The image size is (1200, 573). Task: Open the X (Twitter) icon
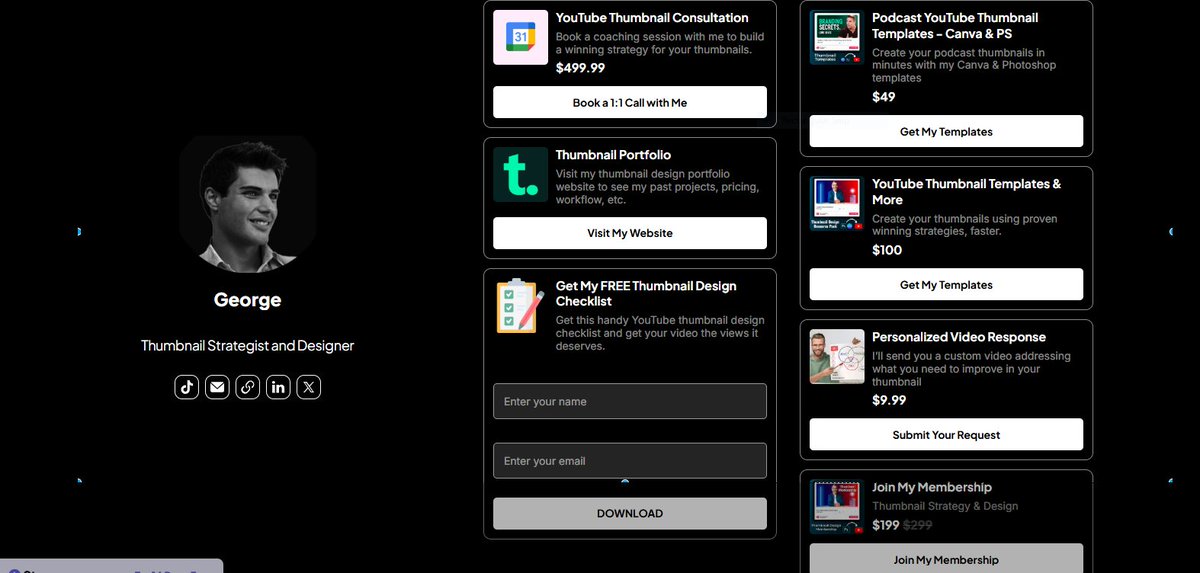309,387
